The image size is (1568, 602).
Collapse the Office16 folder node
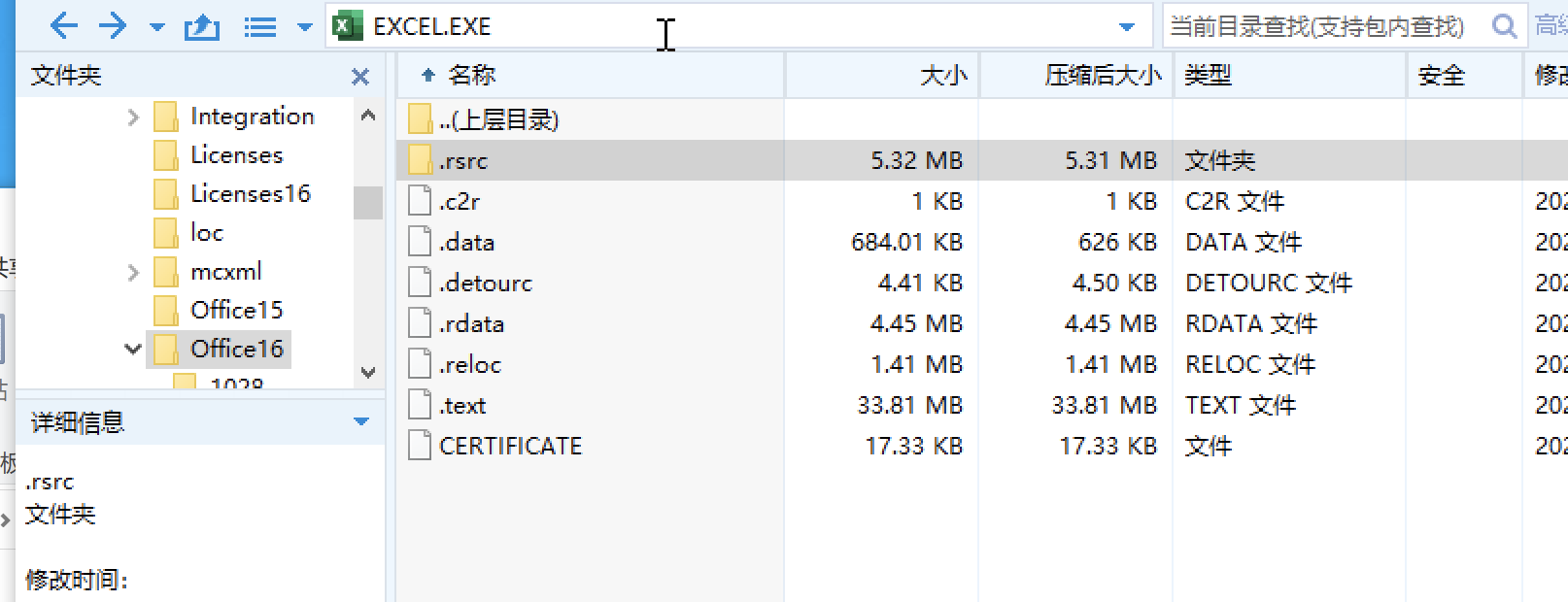point(133,349)
